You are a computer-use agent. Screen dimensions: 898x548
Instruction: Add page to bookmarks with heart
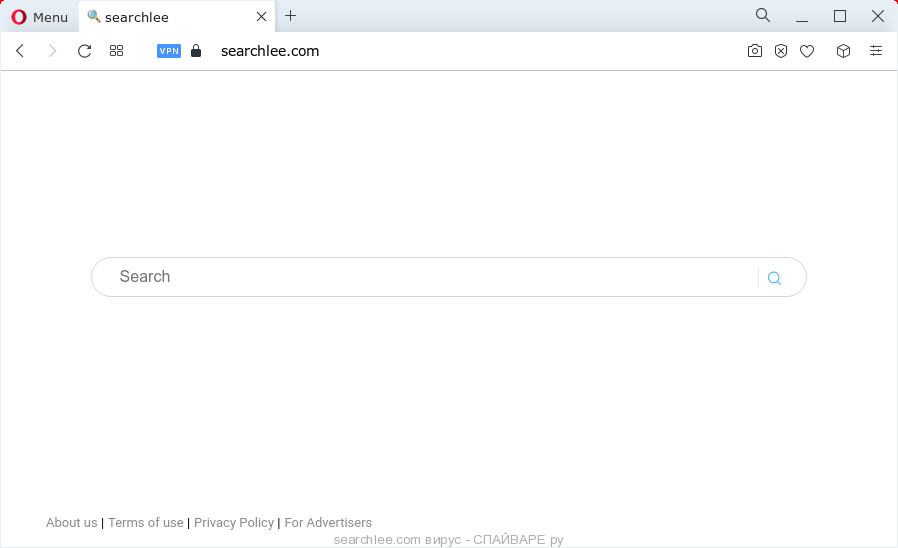(807, 52)
